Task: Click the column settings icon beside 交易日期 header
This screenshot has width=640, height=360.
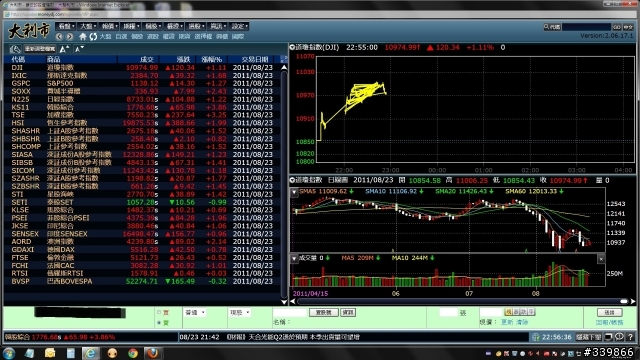Action: pyautogui.click(x=284, y=59)
